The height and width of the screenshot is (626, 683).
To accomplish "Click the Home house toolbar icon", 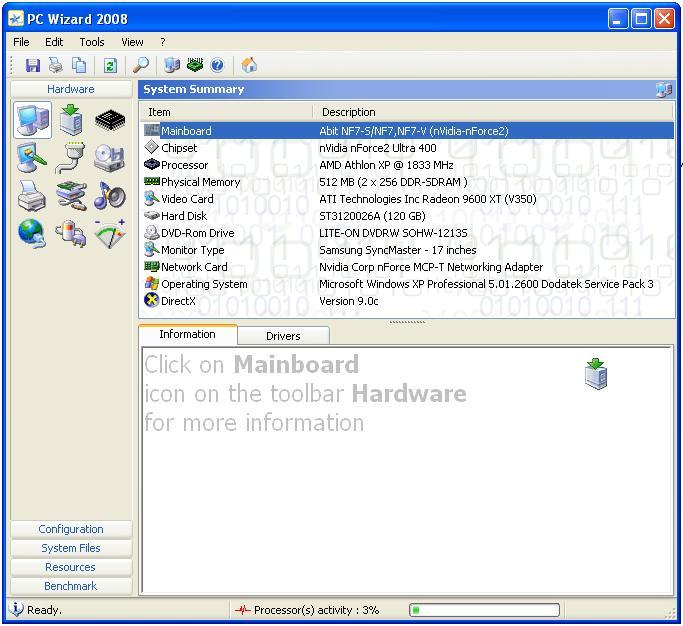I will tap(249, 65).
